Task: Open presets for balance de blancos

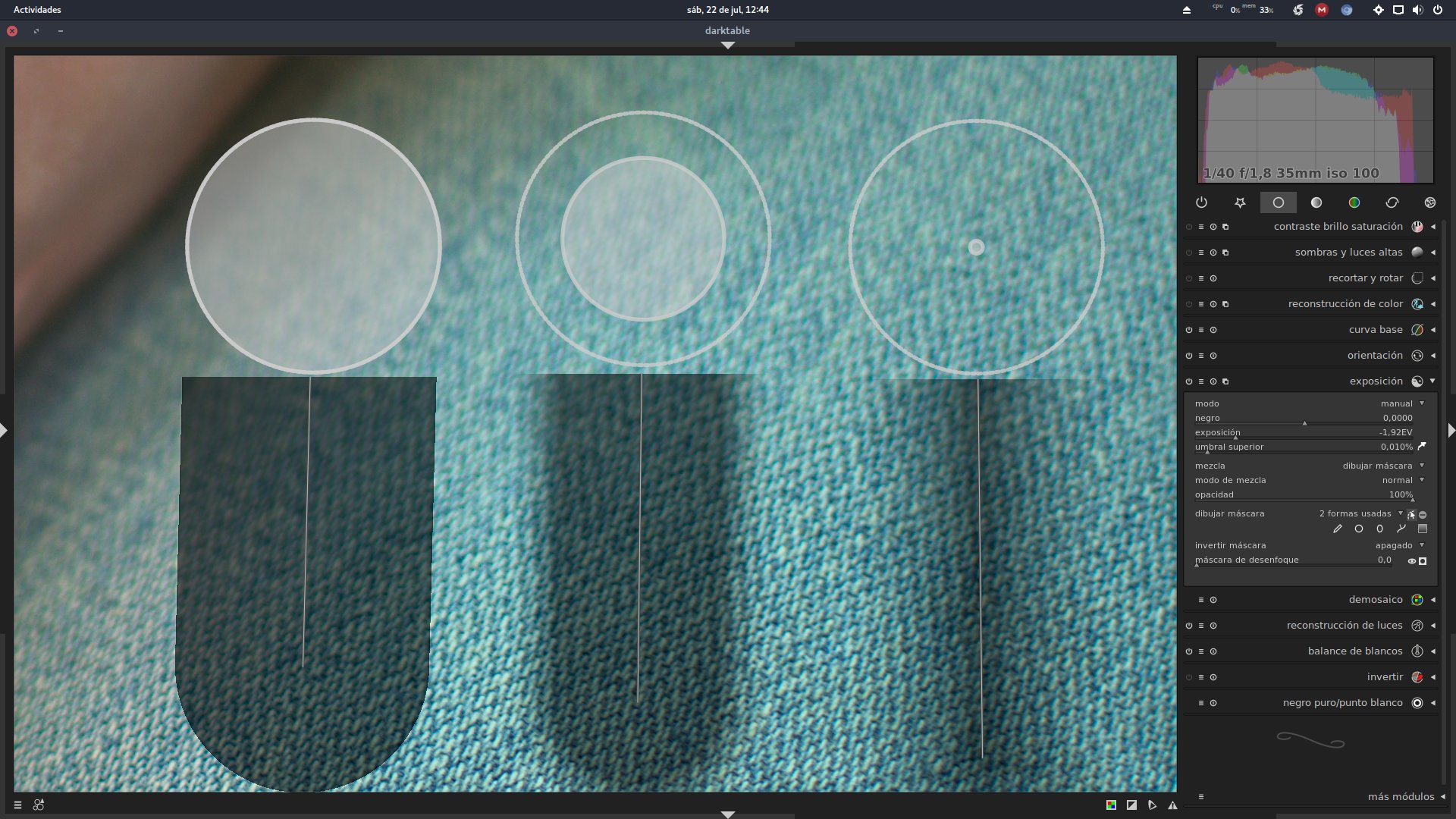Action: 1201,651
